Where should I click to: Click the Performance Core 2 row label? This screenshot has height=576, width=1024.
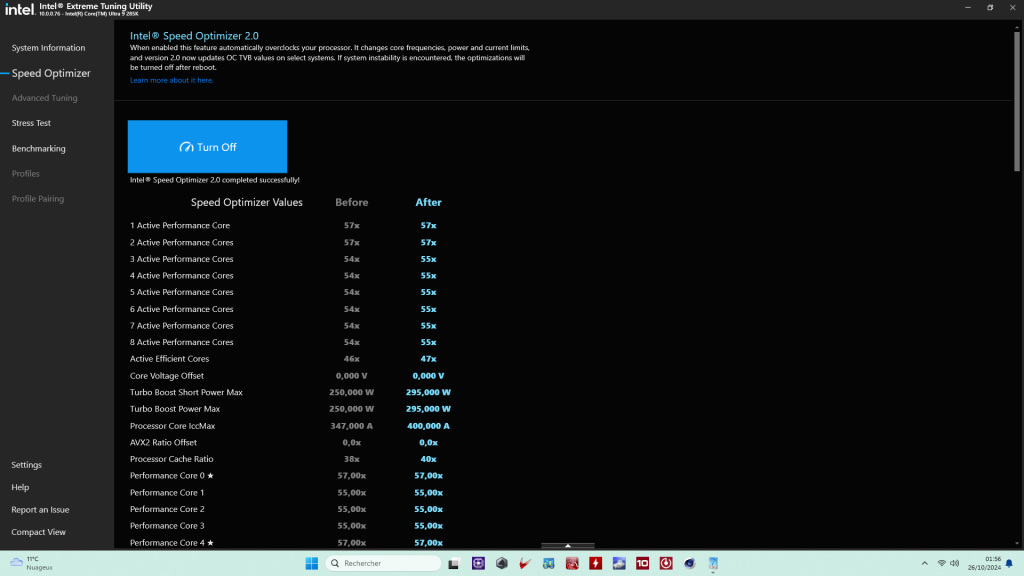tap(167, 509)
